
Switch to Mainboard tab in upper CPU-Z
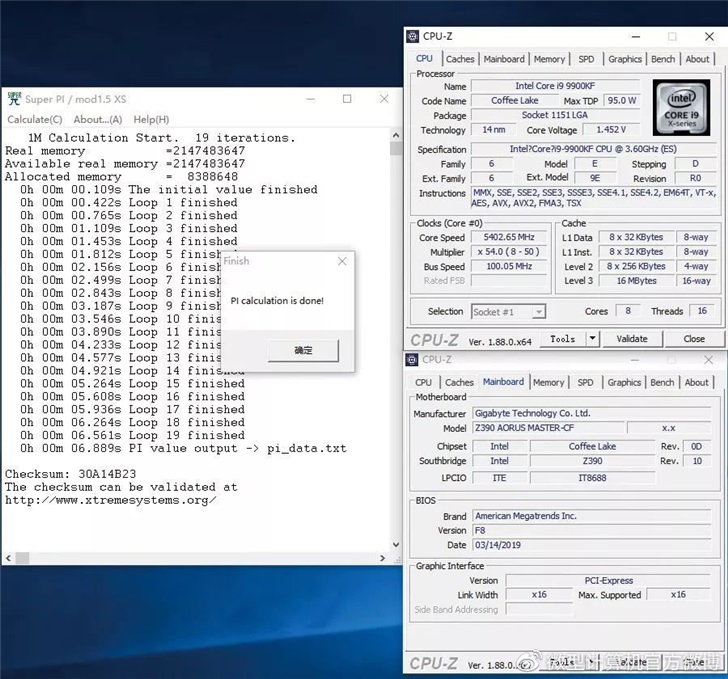click(x=504, y=59)
